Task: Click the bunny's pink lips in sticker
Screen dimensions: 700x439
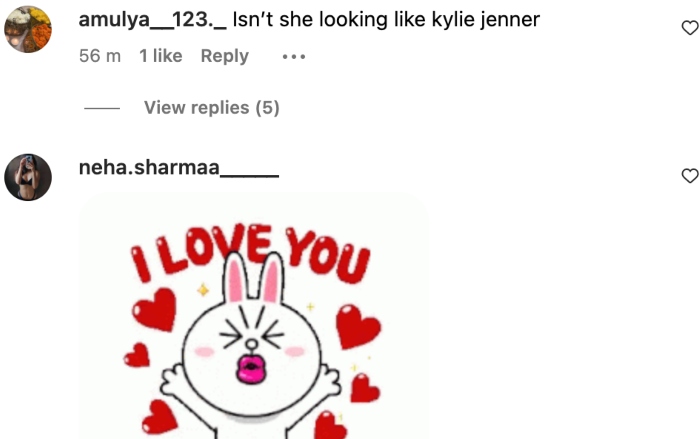Action: click(251, 368)
